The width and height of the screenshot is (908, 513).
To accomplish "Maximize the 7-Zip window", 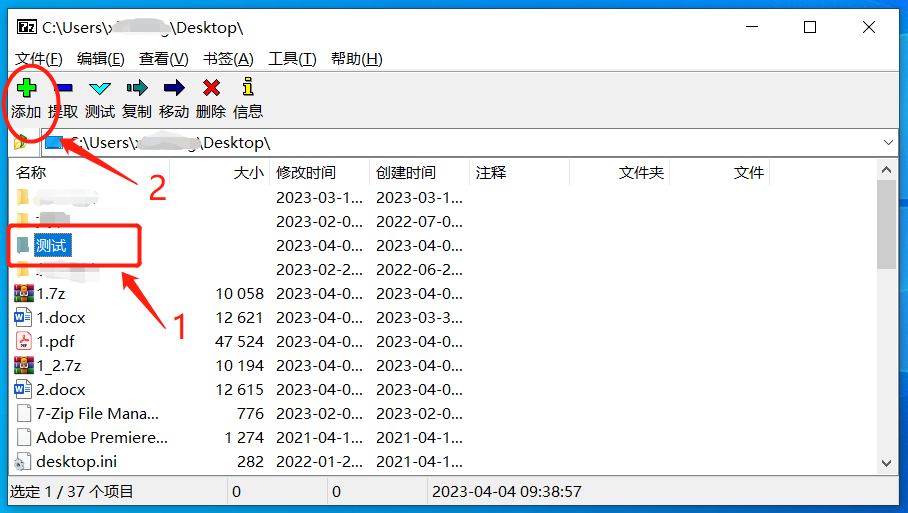I will tap(810, 27).
